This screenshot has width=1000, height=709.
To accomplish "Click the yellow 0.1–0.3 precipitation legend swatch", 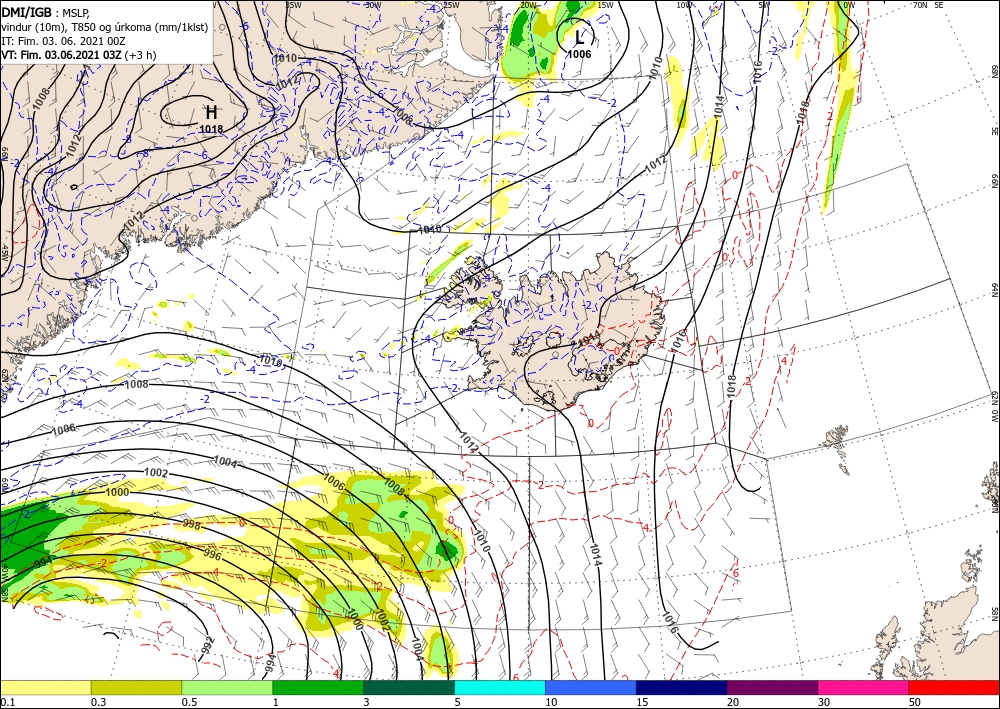I will click(x=46, y=687).
